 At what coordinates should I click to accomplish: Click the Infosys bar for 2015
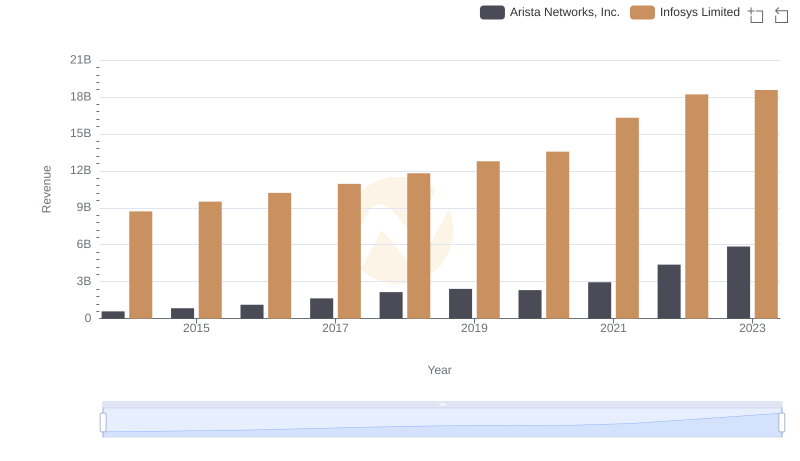[210, 260]
